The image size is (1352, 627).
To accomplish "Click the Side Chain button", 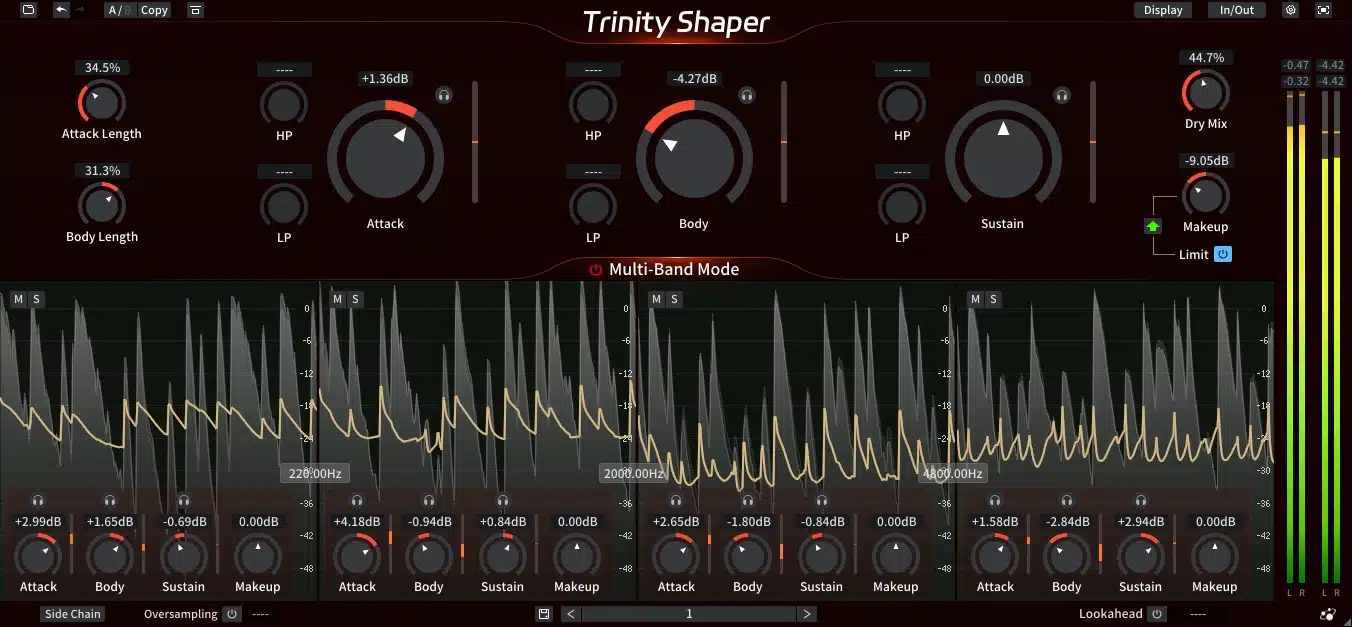I will pyautogui.click(x=73, y=614).
